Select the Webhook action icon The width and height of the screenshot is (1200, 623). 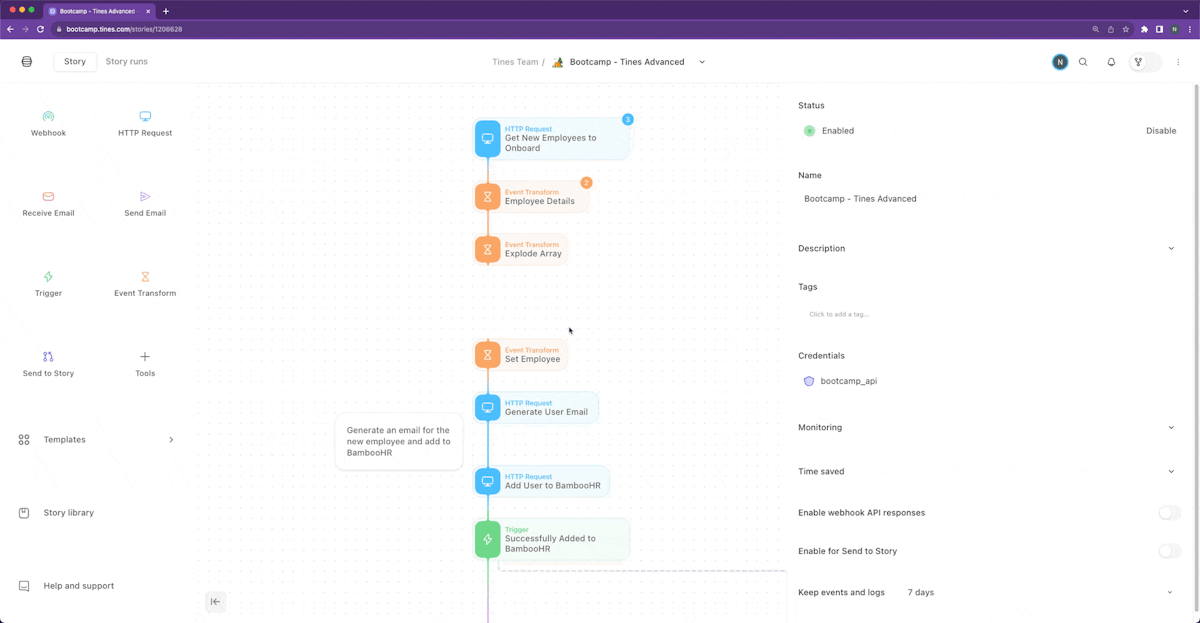[48, 117]
